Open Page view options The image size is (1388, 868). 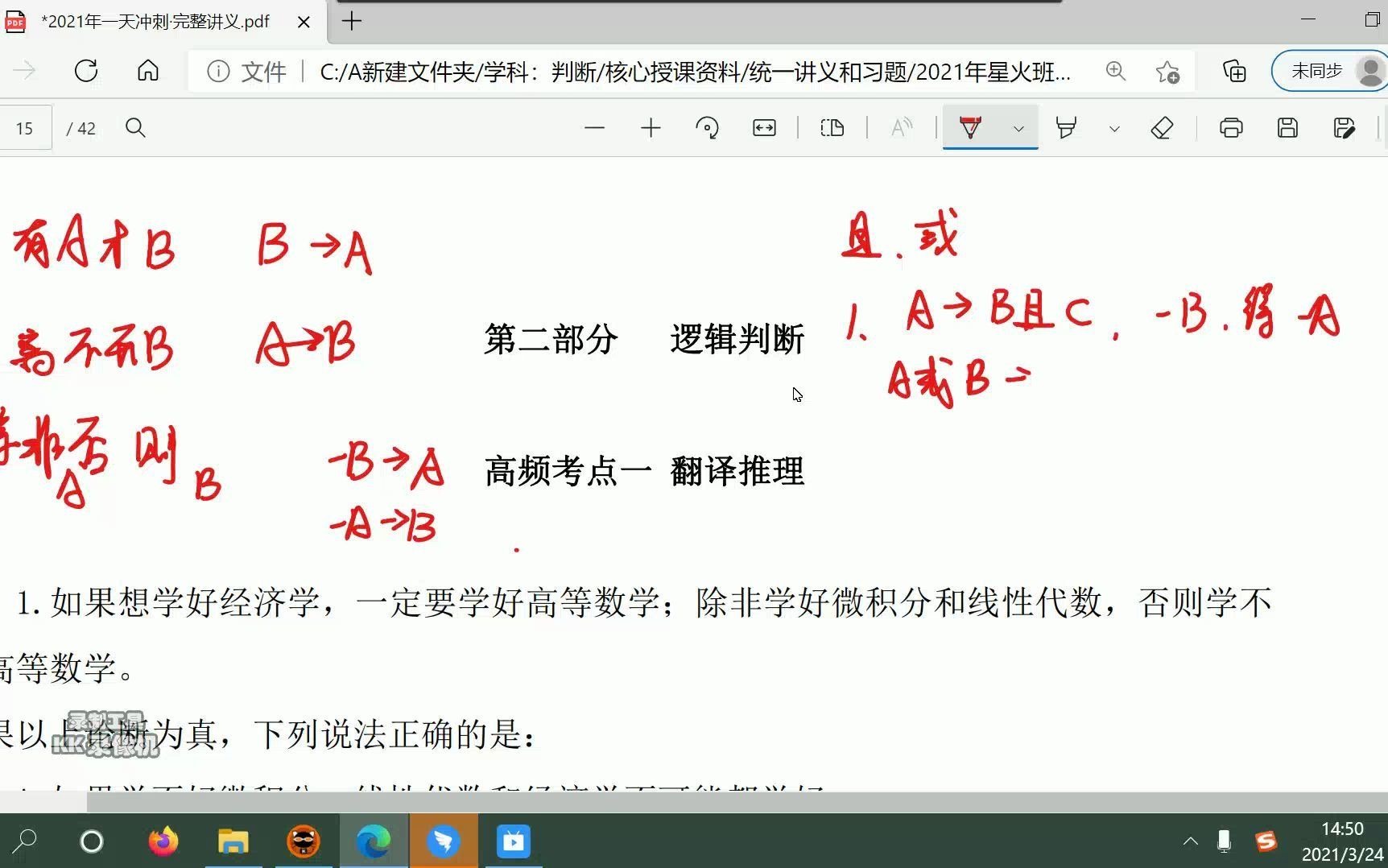point(832,128)
